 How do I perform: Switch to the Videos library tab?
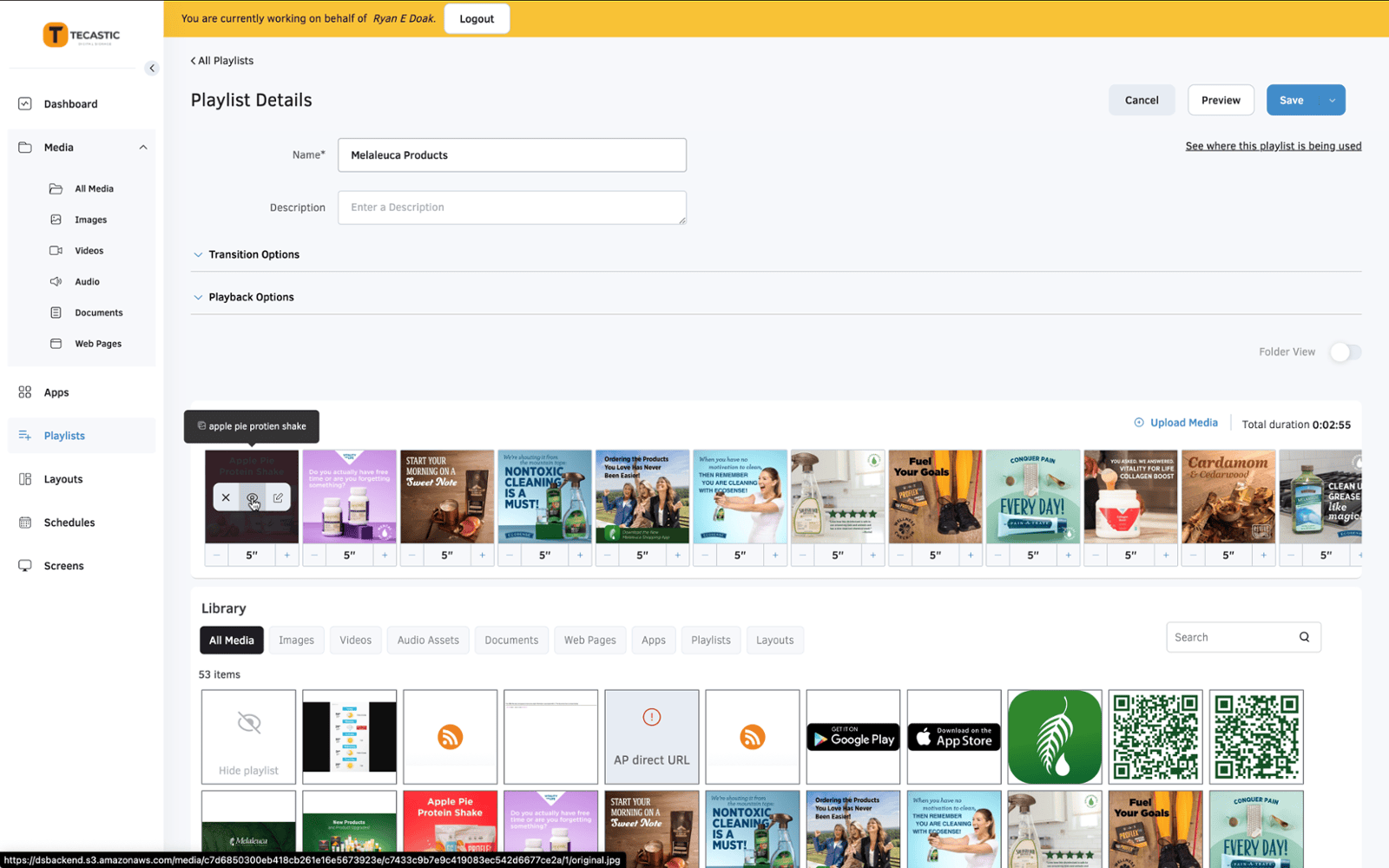pyautogui.click(x=355, y=641)
